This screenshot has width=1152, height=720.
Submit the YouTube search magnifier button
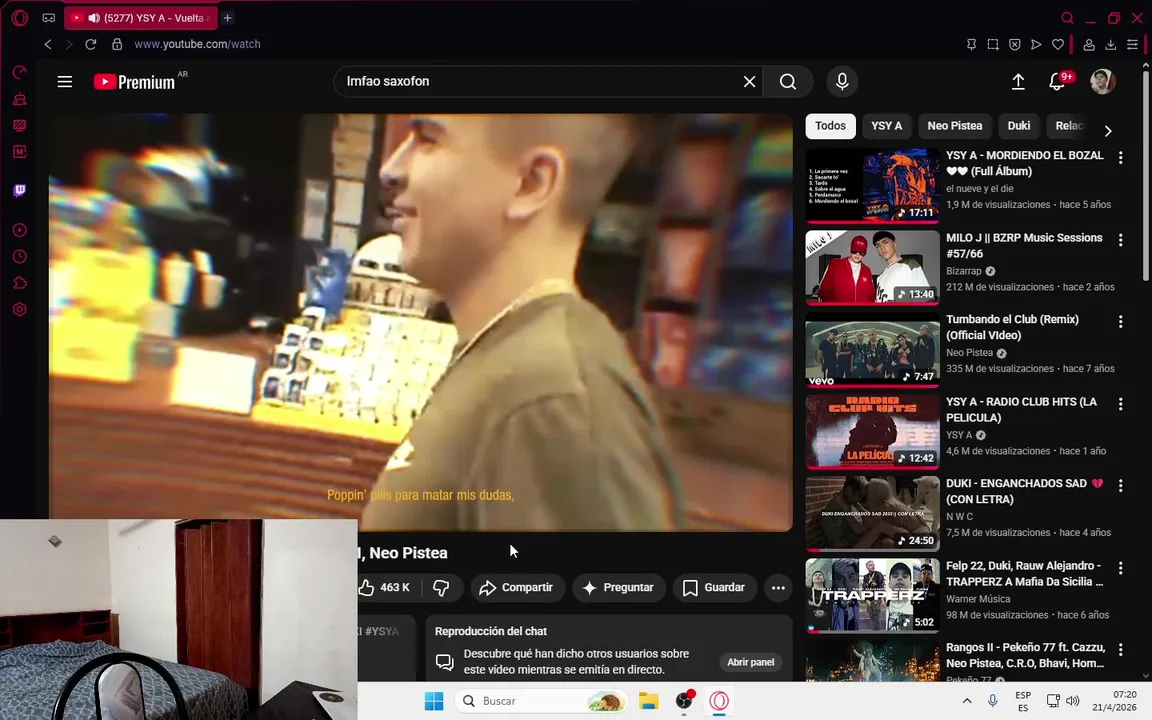click(788, 82)
